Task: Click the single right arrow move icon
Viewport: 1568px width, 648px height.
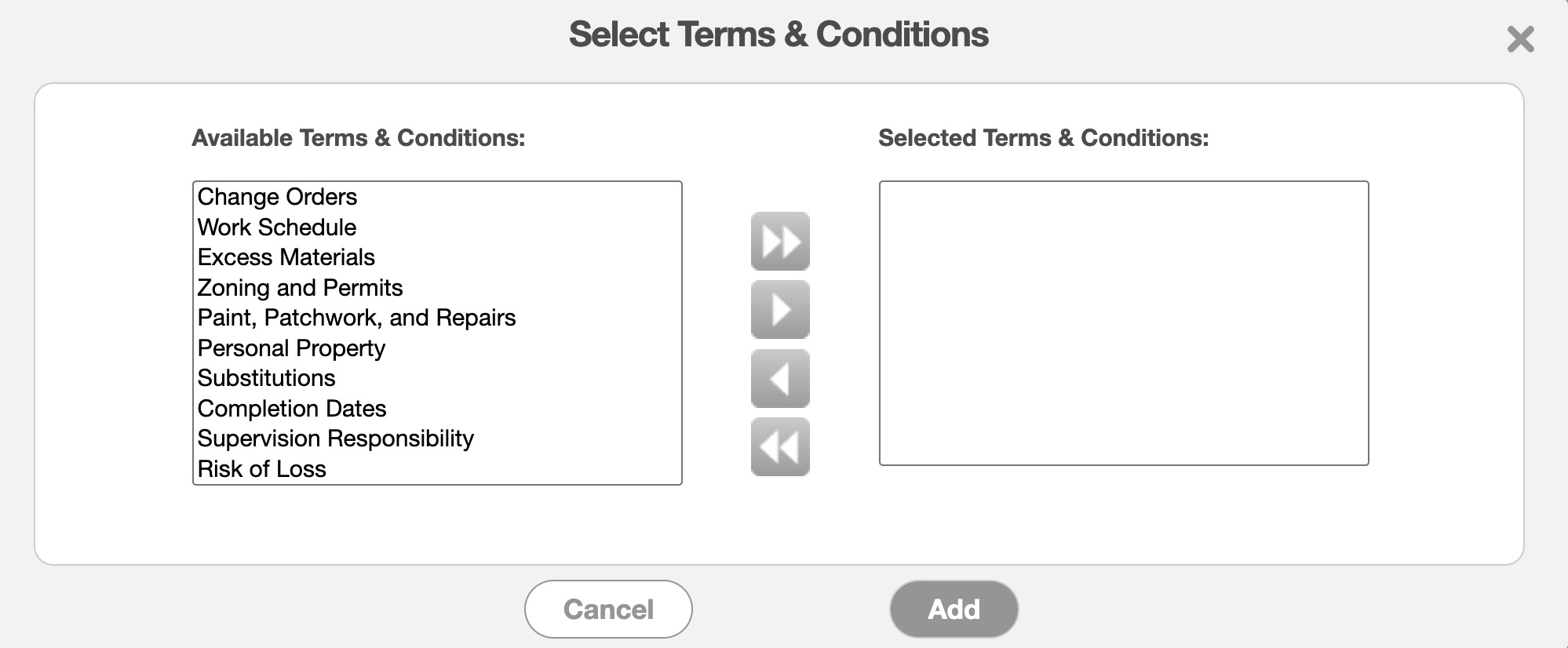Action: coord(780,309)
